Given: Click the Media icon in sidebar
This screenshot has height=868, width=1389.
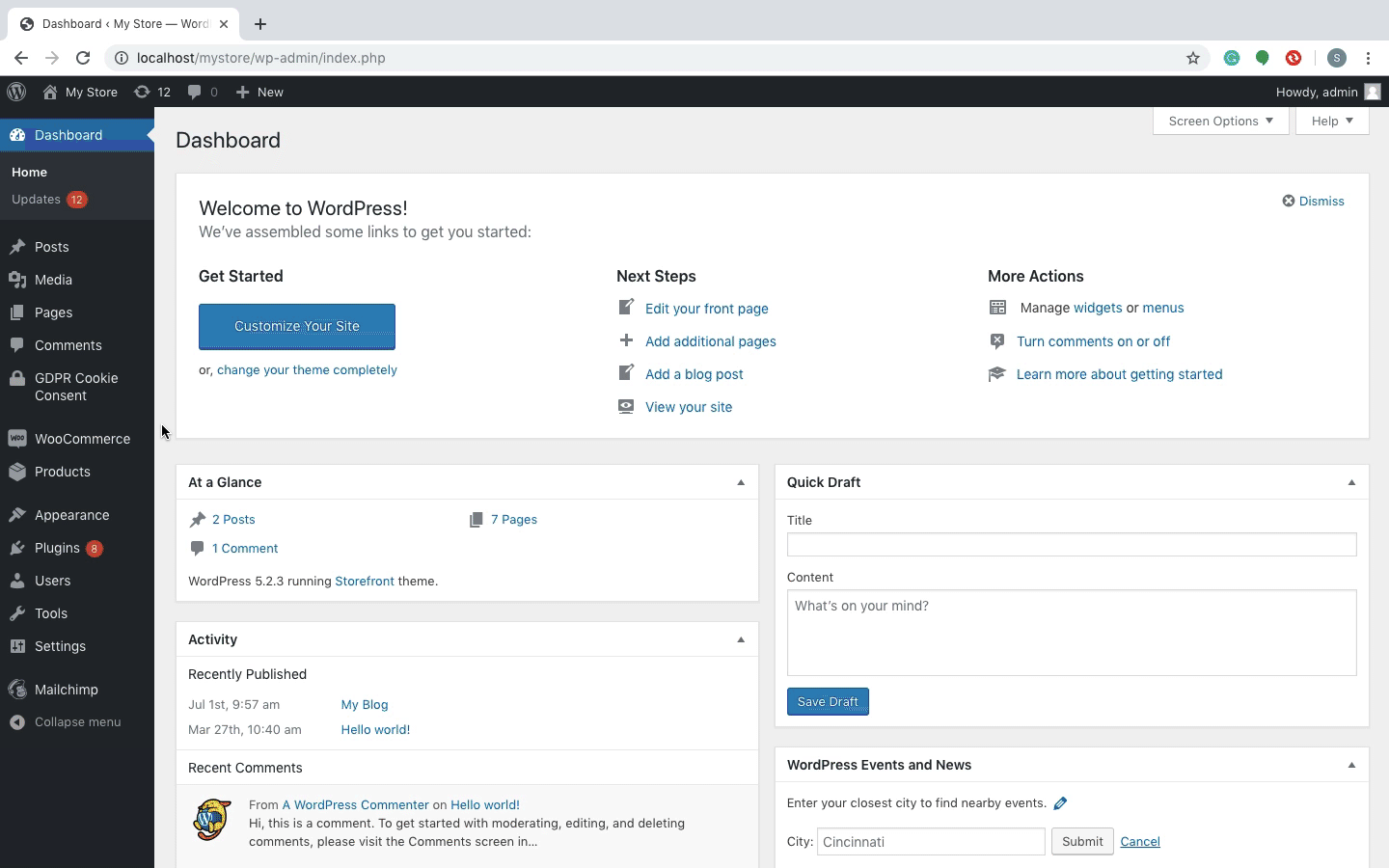Looking at the screenshot, I should [17, 280].
